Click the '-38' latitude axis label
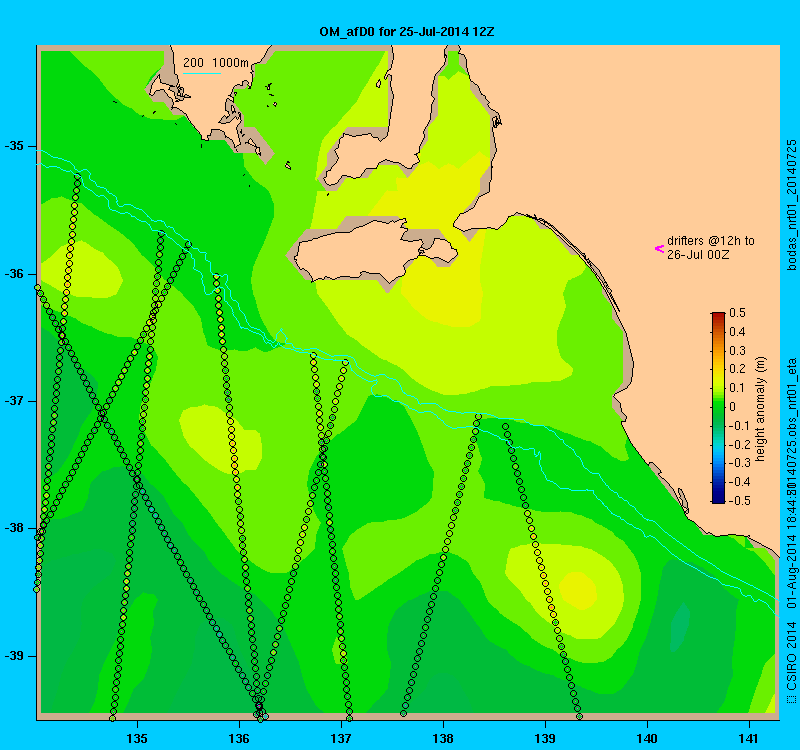This screenshot has height=750, width=800. pyautogui.click(x=14, y=528)
